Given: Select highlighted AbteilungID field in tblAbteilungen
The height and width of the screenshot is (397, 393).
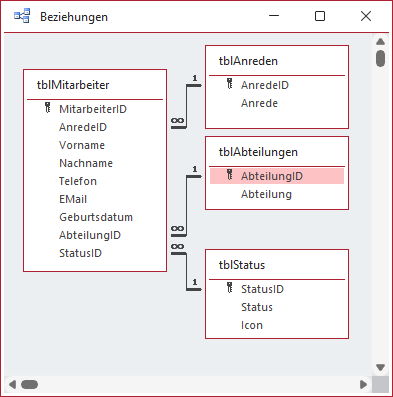Looking at the screenshot, I should [277, 176].
